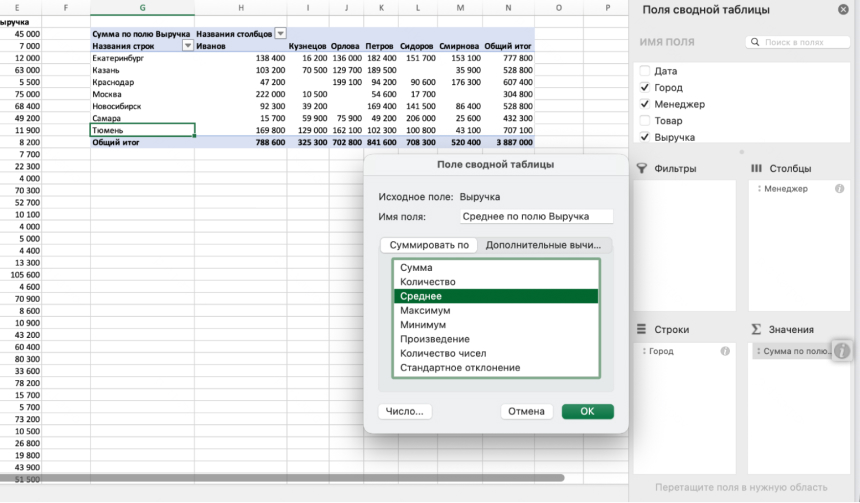Image resolution: width=860 pixels, height=503 pixels.
Task: Click the Значения sigma icon
Action: tap(756, 329)
